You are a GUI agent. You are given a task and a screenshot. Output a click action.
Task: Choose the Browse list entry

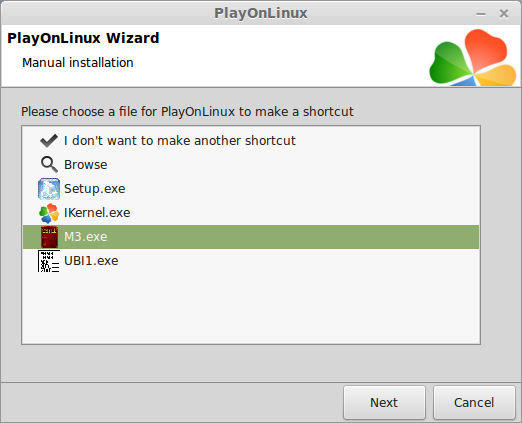(x=251, y=165)
